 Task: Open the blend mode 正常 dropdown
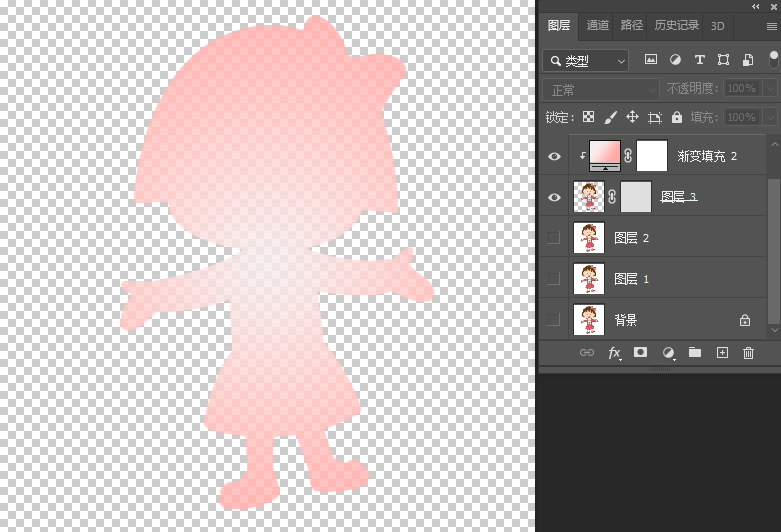point(600,89)
